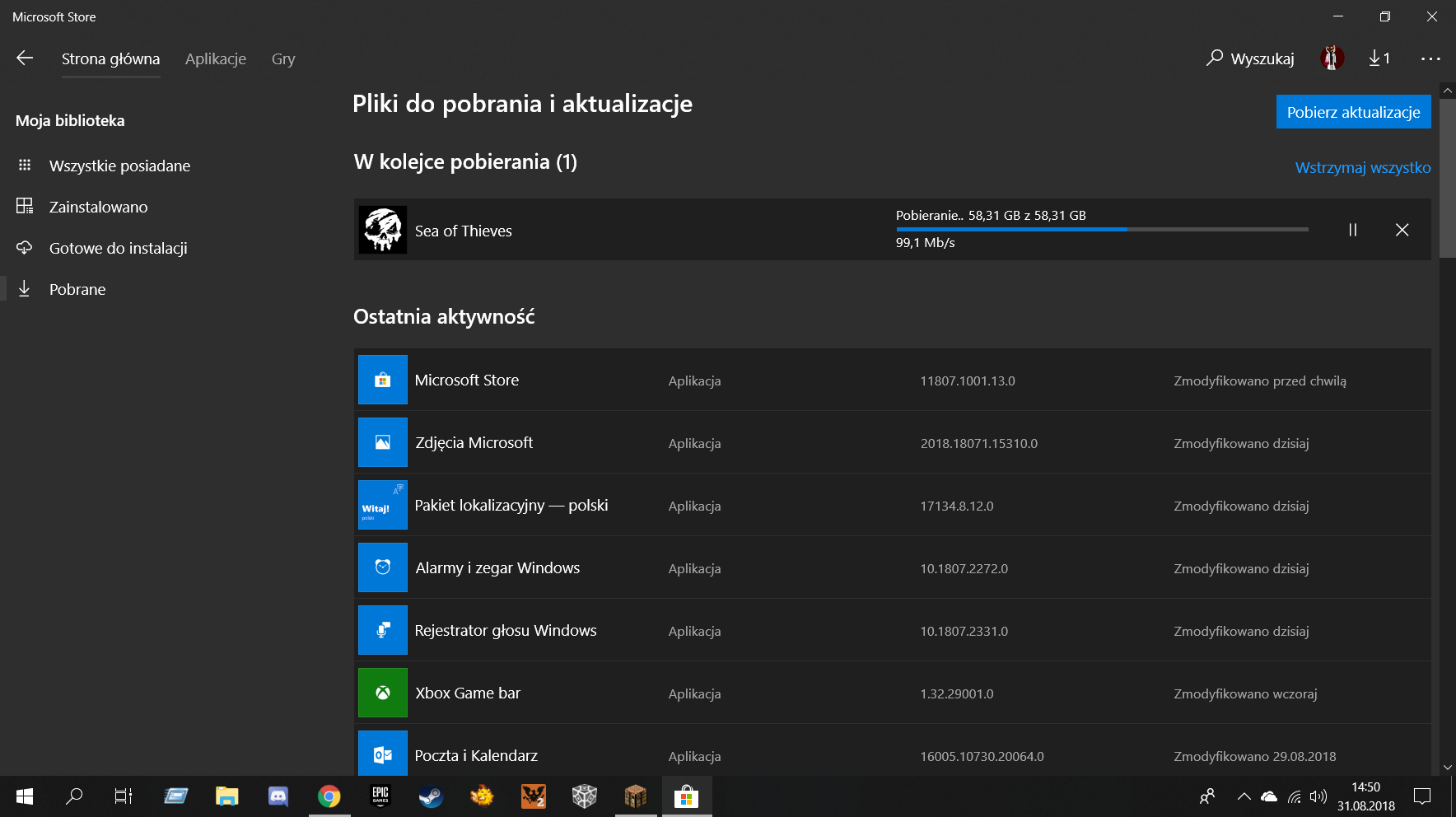Open downloads indicator showing 1
The image size is (1456, 817).
[1379, 58]
